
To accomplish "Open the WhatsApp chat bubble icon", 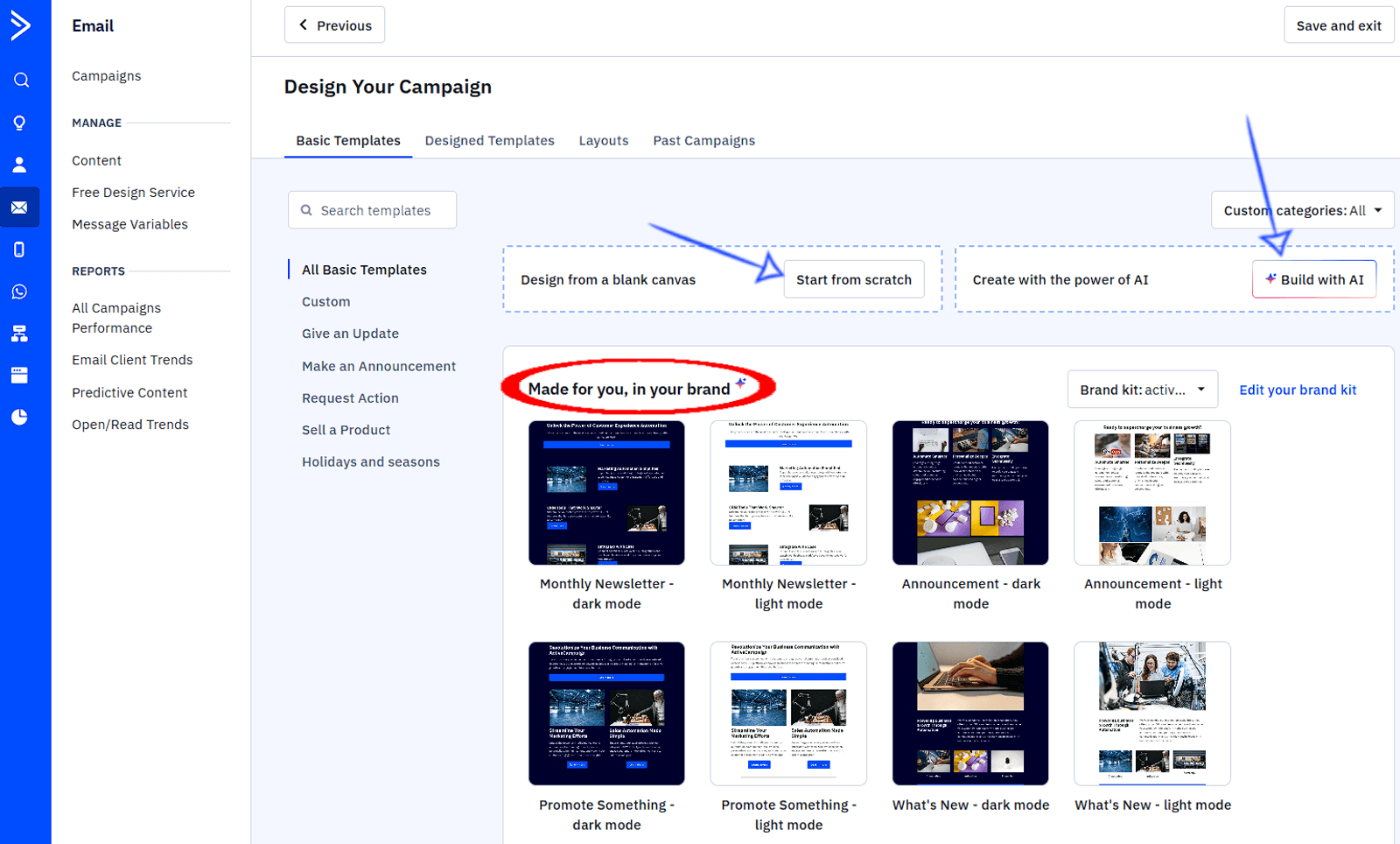I will (20, 292).
